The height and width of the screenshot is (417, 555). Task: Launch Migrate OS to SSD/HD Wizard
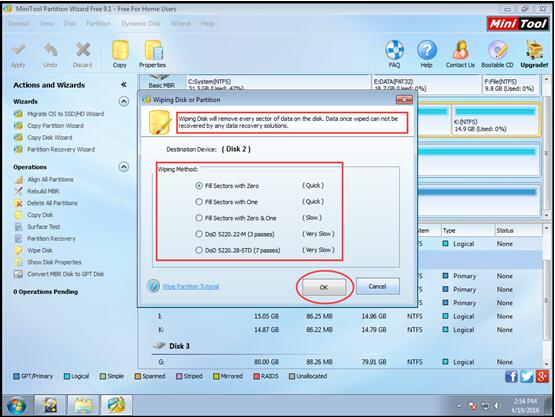pyautogui.click(x=59, y=114)
